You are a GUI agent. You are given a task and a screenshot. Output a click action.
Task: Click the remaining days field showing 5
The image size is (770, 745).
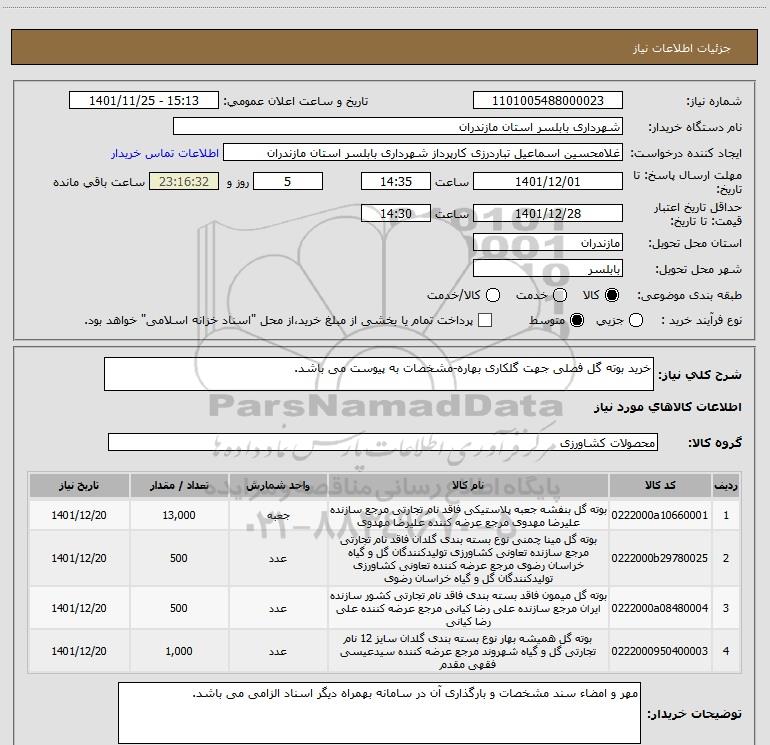click(288, 181)
